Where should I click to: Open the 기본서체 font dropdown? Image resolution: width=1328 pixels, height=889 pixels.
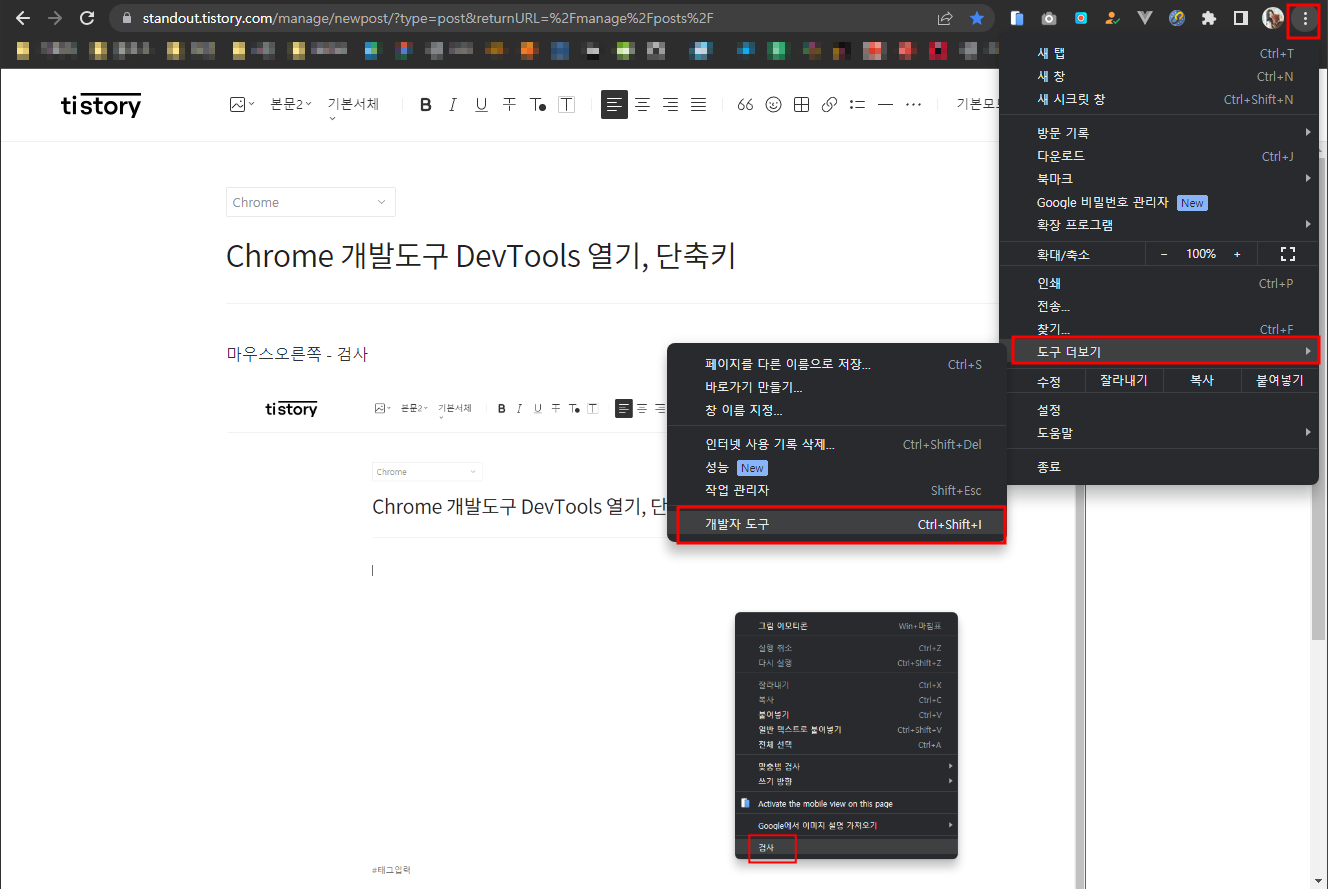pos(353,107)
